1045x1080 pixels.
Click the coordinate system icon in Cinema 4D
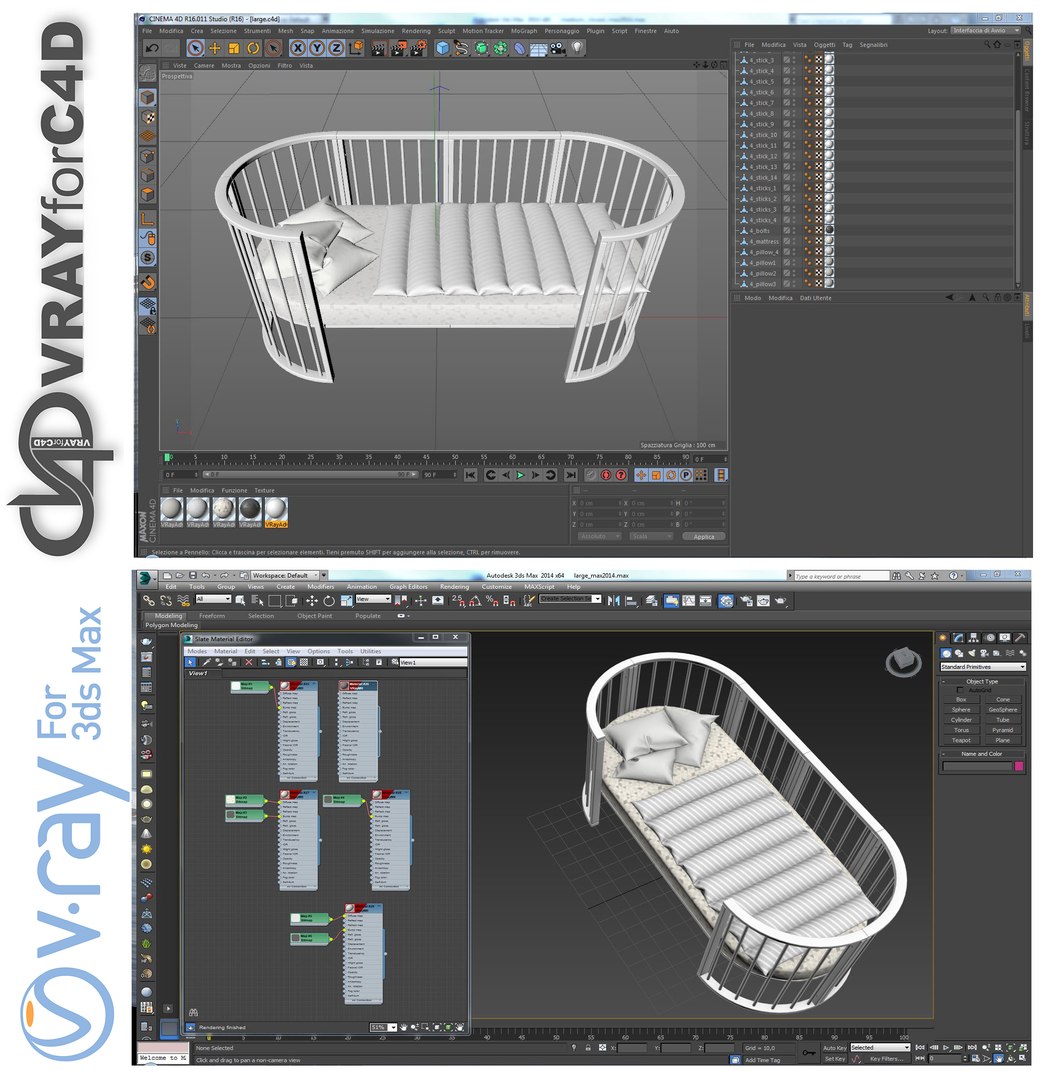click(355, 48)
